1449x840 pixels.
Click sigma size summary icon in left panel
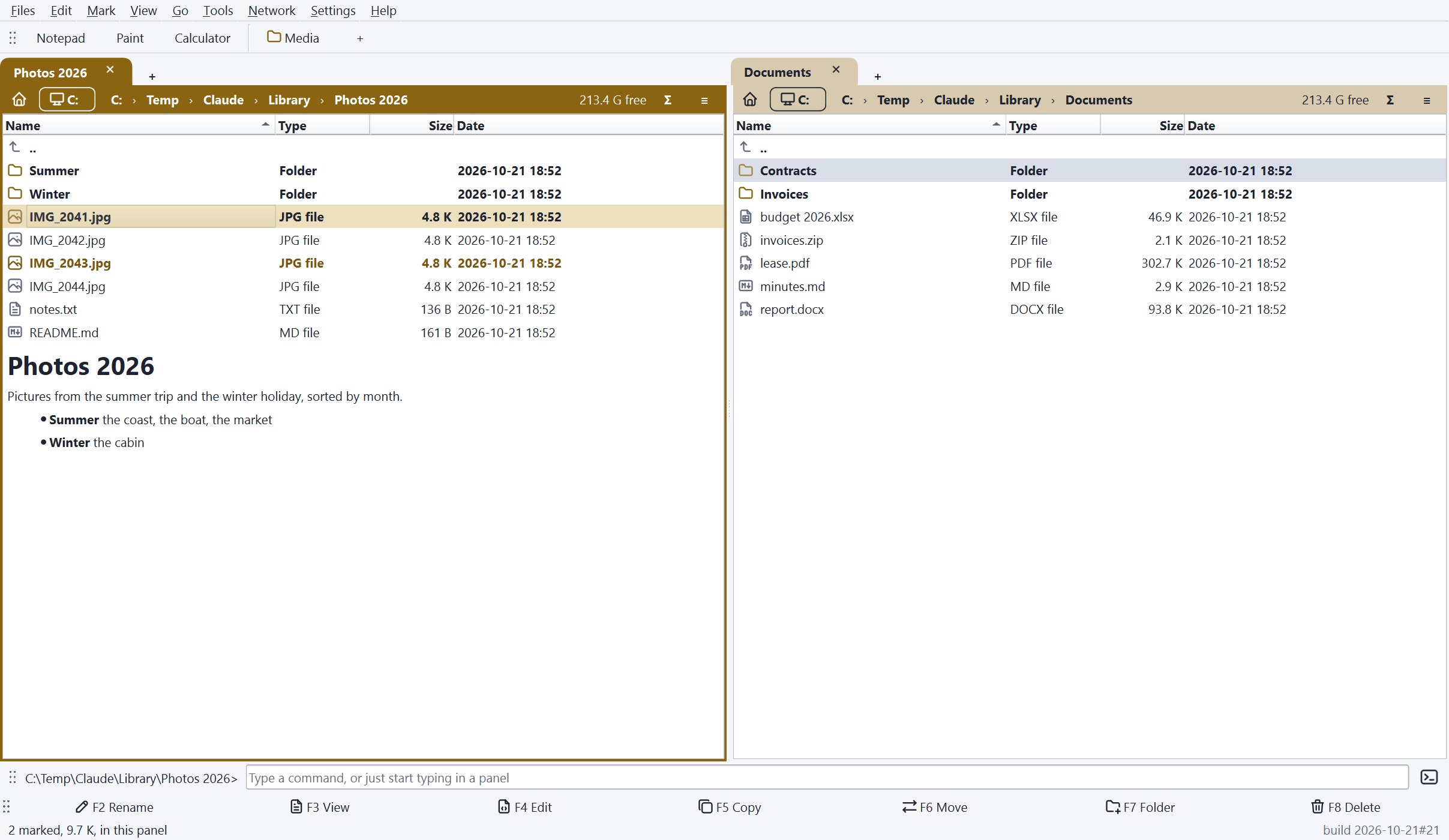tap(667, 100)
